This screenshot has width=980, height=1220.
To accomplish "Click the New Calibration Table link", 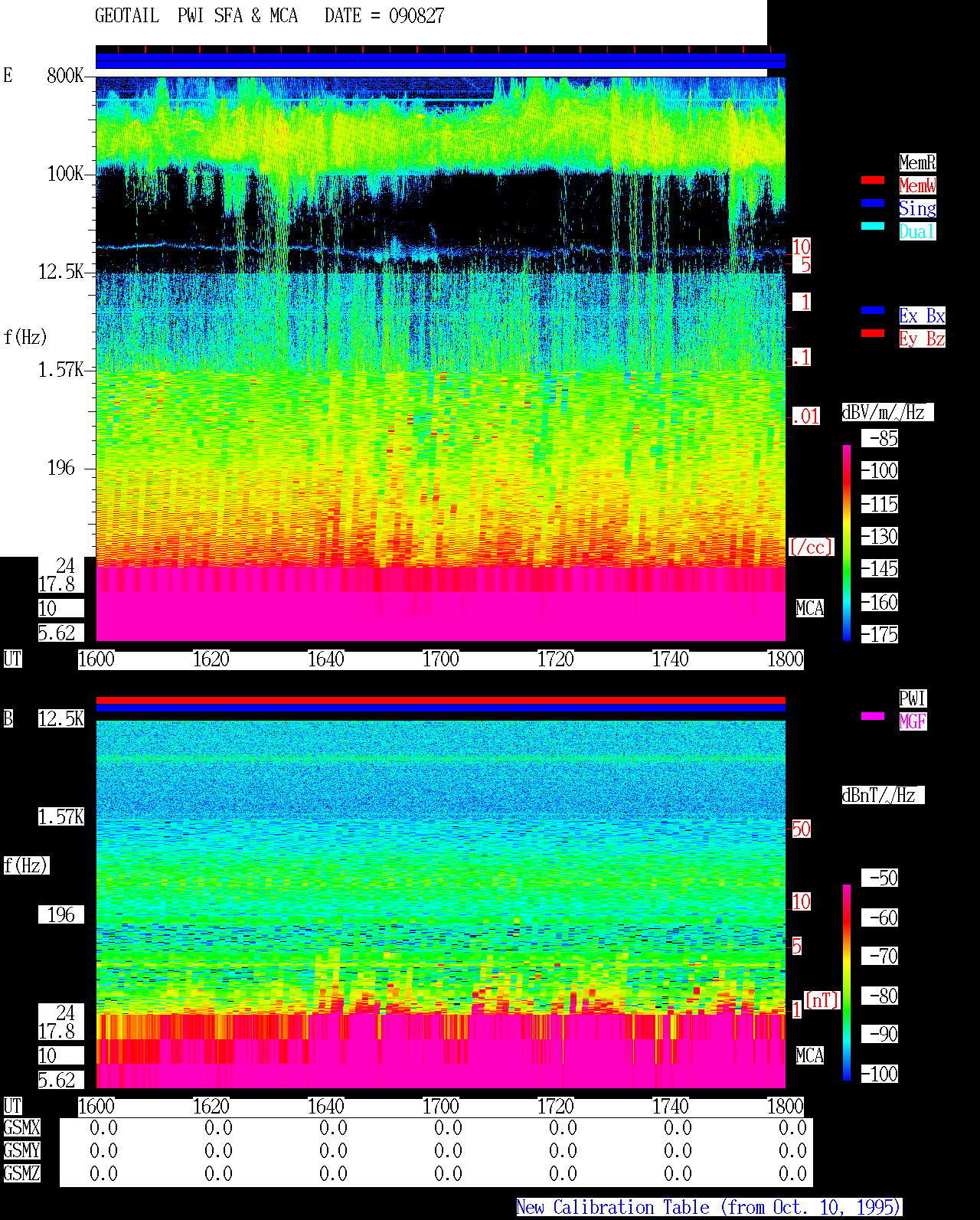I will pos(709,1207).
